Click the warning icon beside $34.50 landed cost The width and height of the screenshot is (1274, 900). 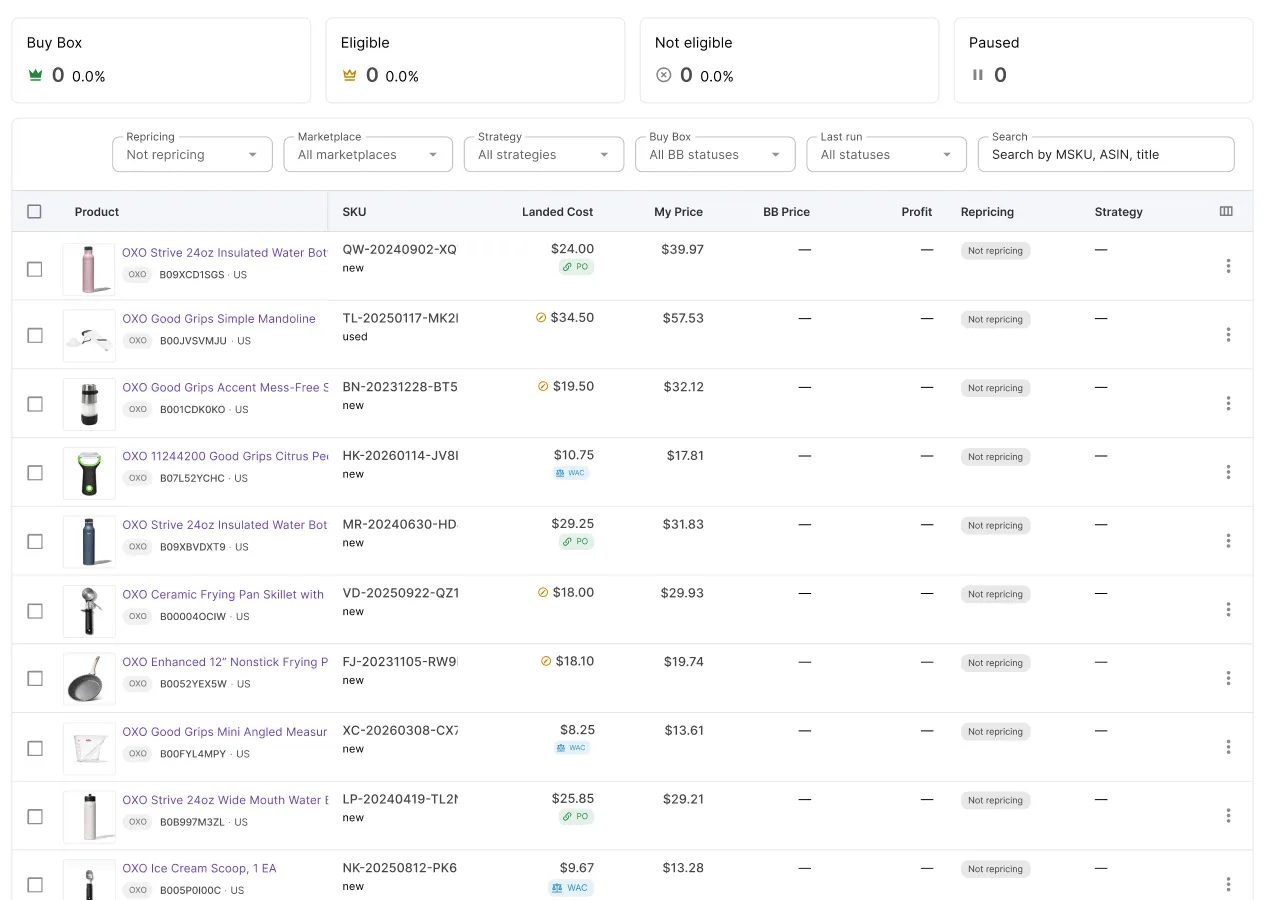click(x=541, y=317)
